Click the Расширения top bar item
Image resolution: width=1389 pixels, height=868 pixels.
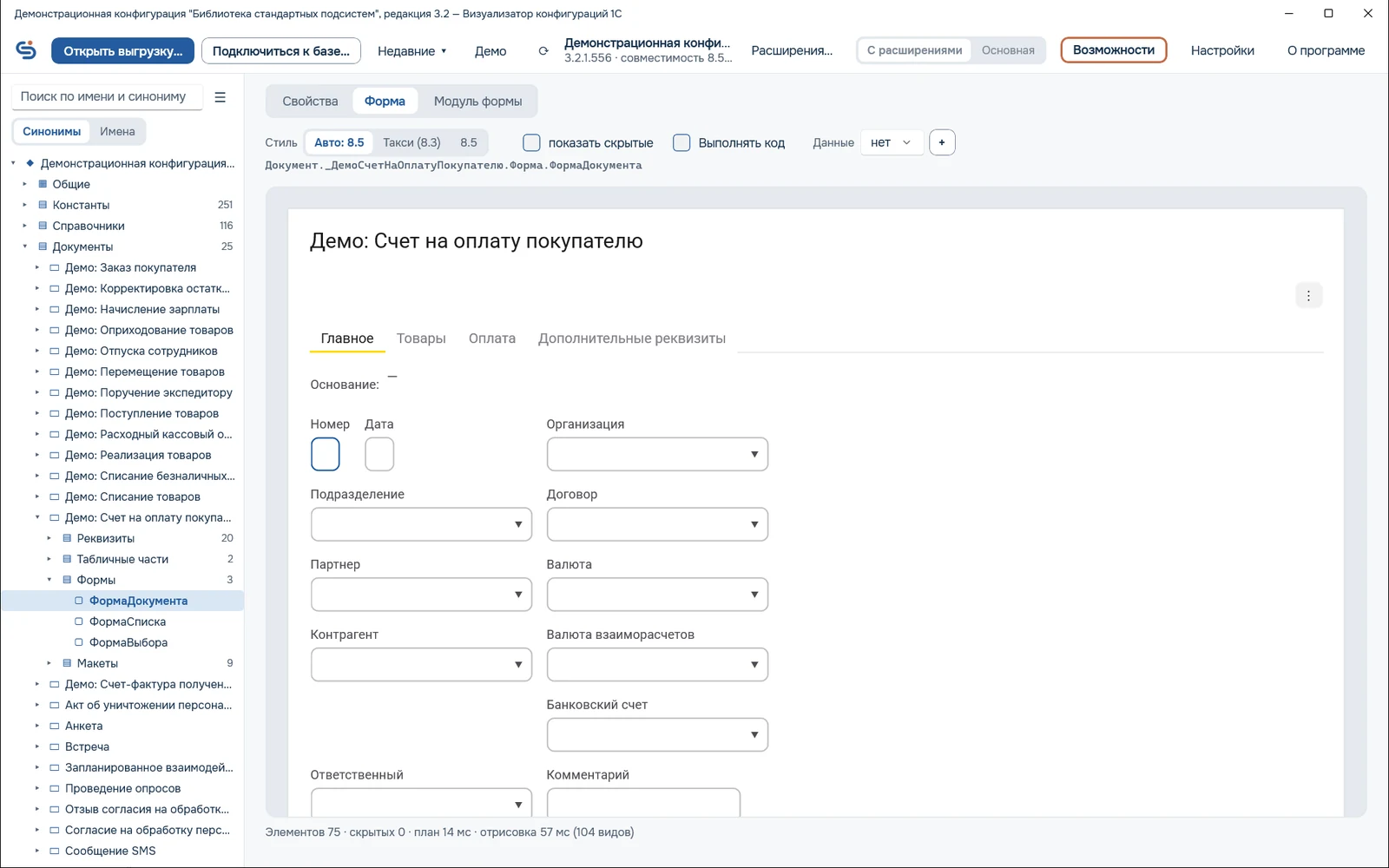(792, 51)
